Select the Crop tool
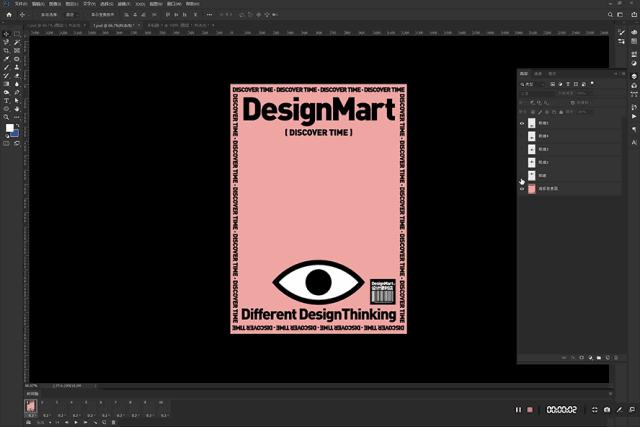The height and width of the screenshot is (427, 640). click(x=6, y=51)
